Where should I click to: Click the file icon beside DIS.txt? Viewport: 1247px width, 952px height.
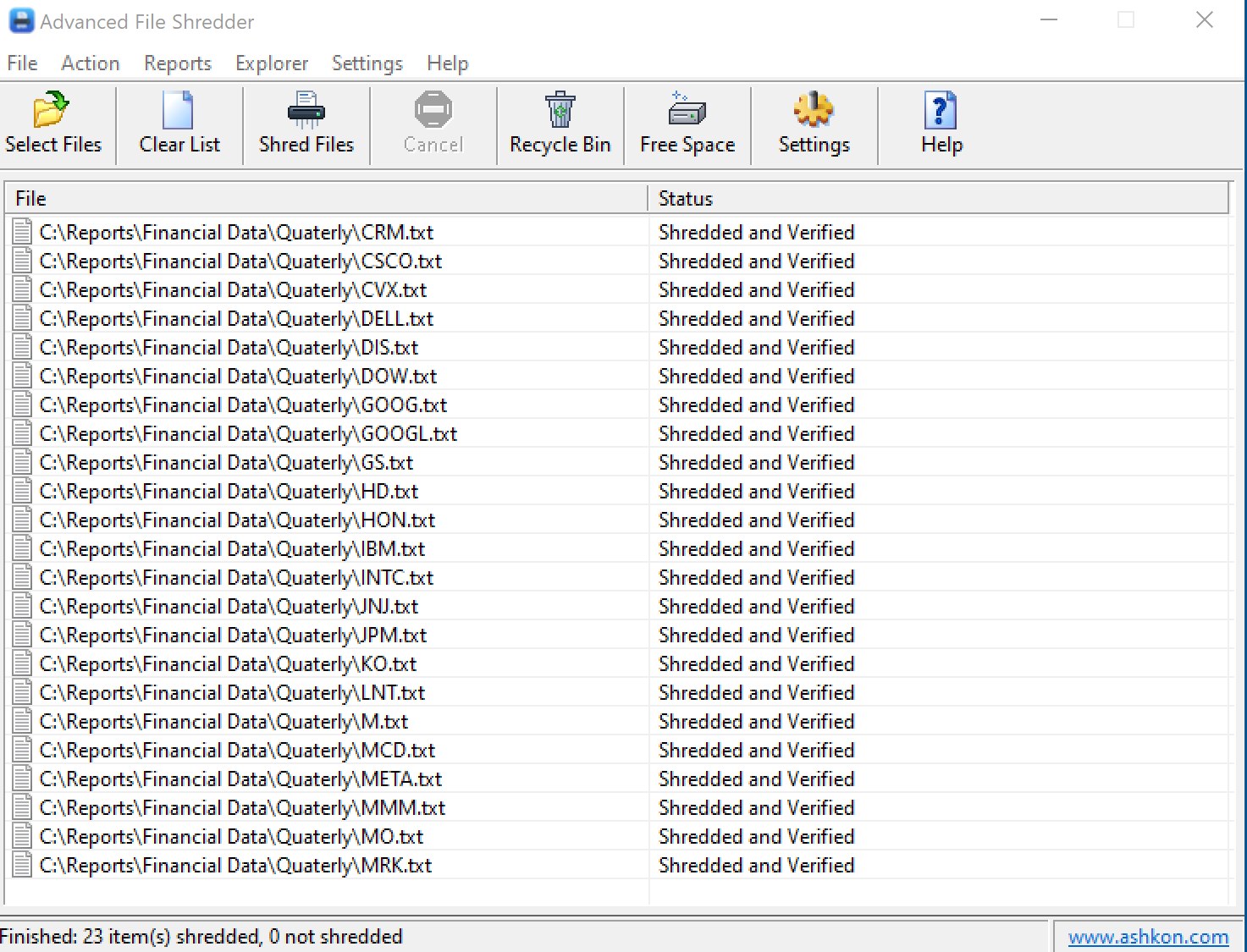[x=23, y=347]
